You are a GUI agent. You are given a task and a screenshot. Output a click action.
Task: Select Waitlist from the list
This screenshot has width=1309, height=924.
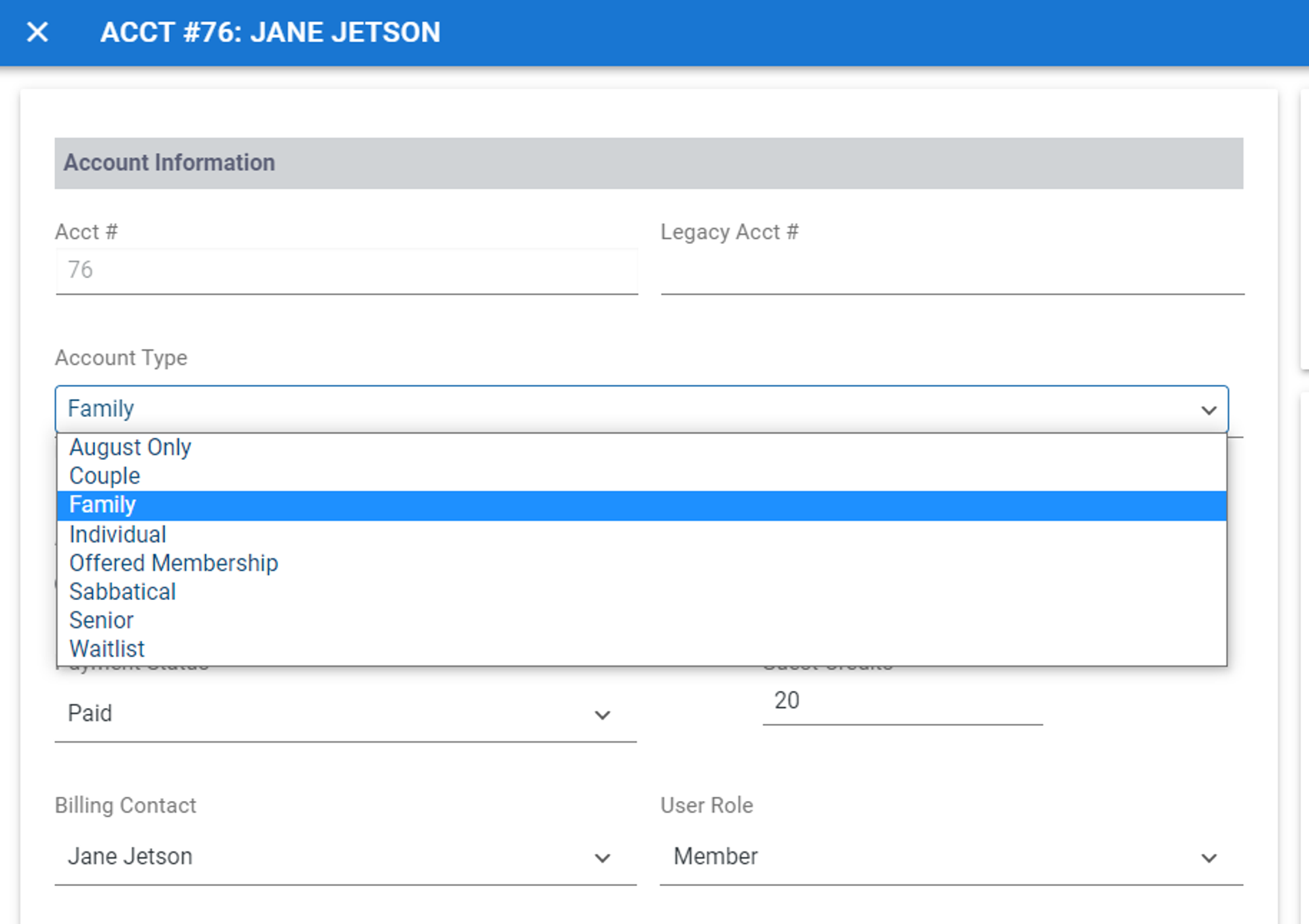click(x=107, y=649)
